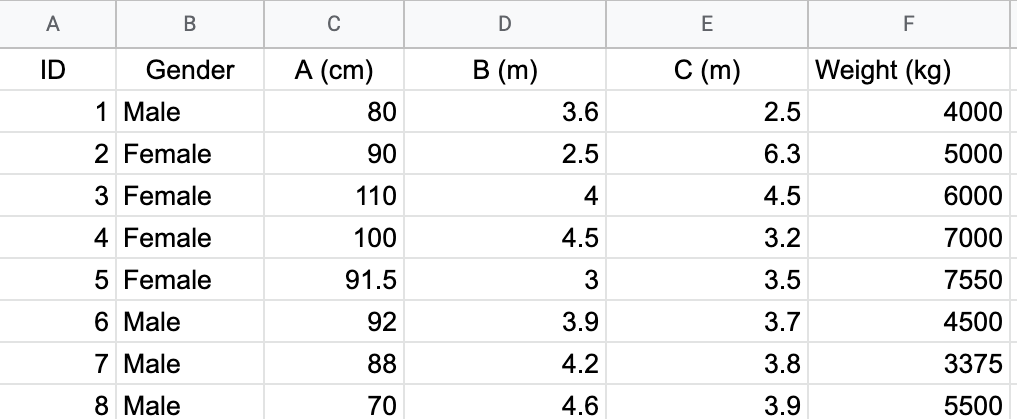
Task: Select column F header
Action: point(910,24)
